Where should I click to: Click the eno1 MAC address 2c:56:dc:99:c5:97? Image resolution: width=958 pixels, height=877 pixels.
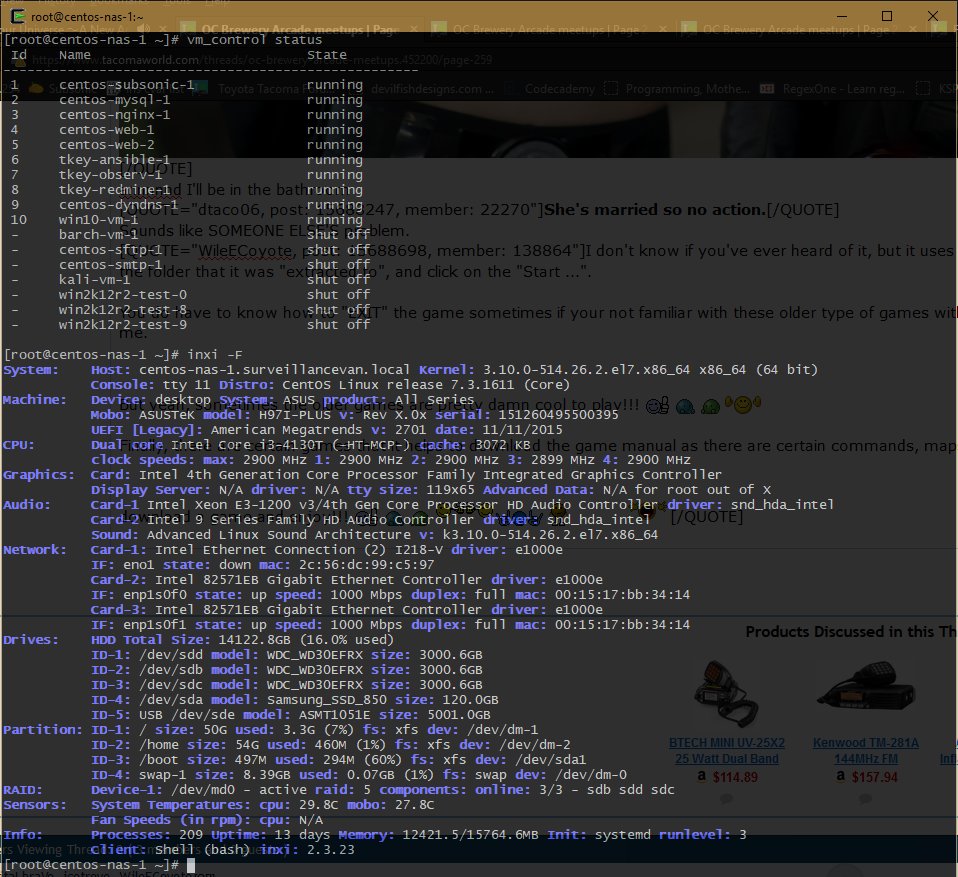[366, 564]
